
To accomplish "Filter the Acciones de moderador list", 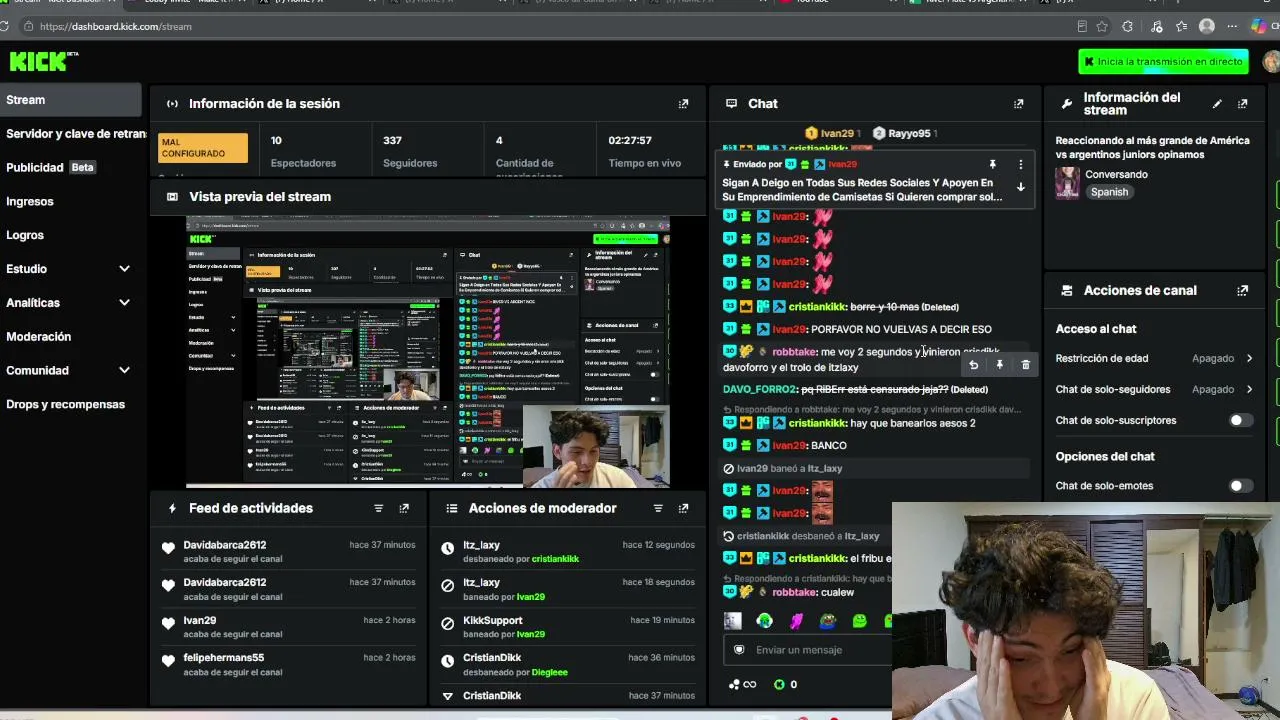I will [657, 508].
